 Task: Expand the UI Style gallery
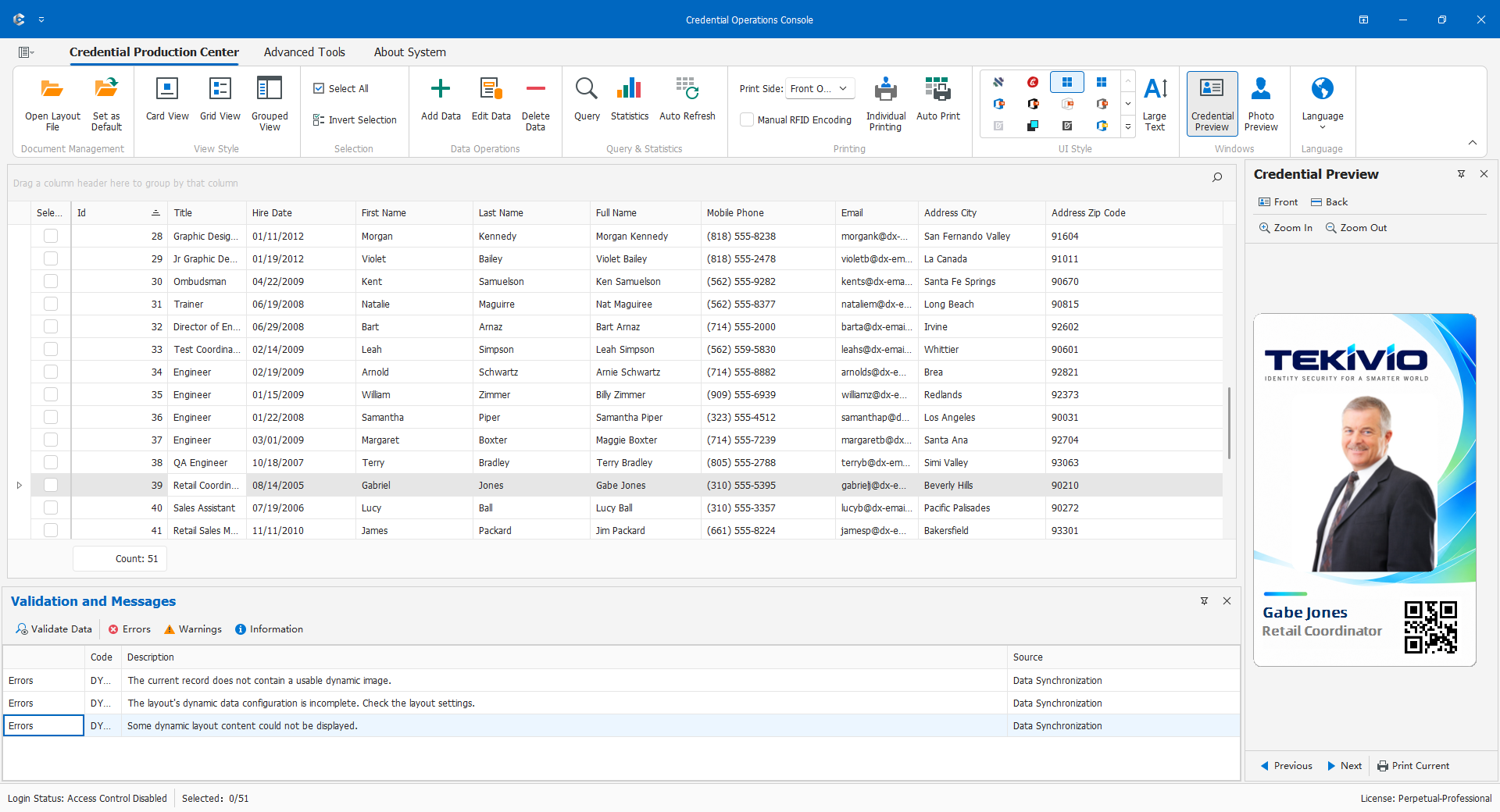point(1128,126)
